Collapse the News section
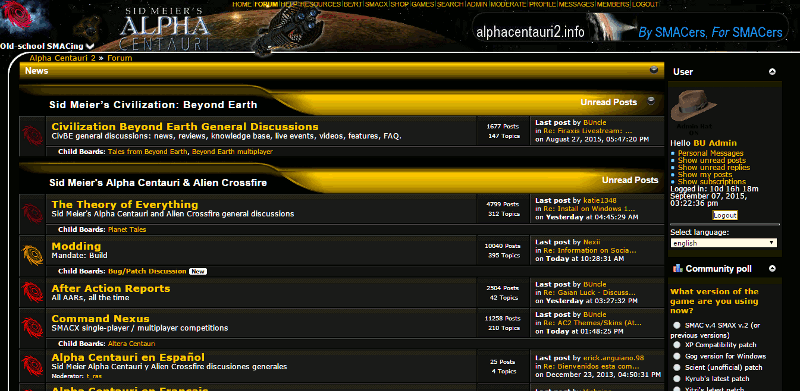Screen dimensions: 800x391 (x=654, y=70)
